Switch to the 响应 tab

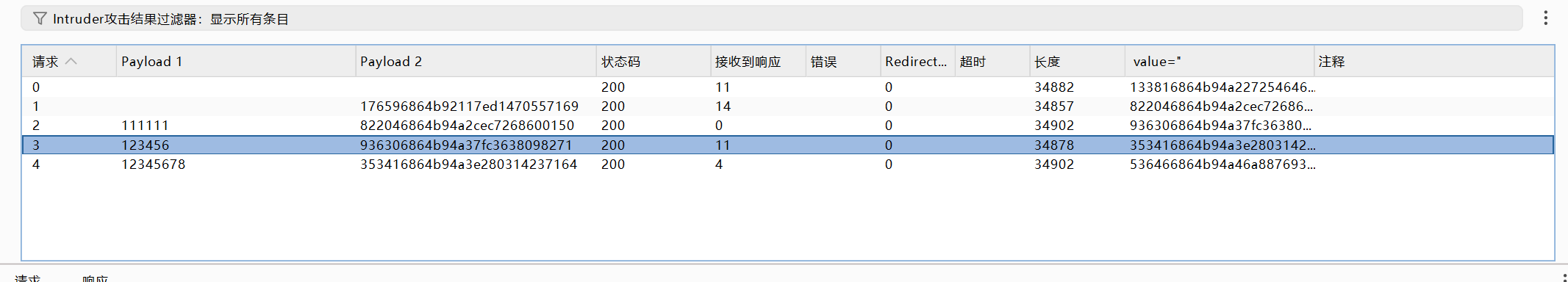[x=96, y=278]
